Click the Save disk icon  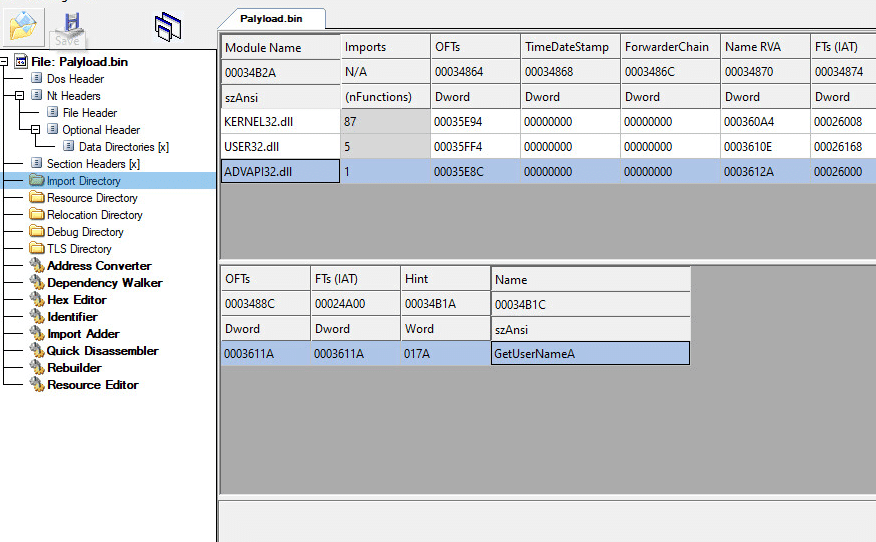tap(69, 28)
